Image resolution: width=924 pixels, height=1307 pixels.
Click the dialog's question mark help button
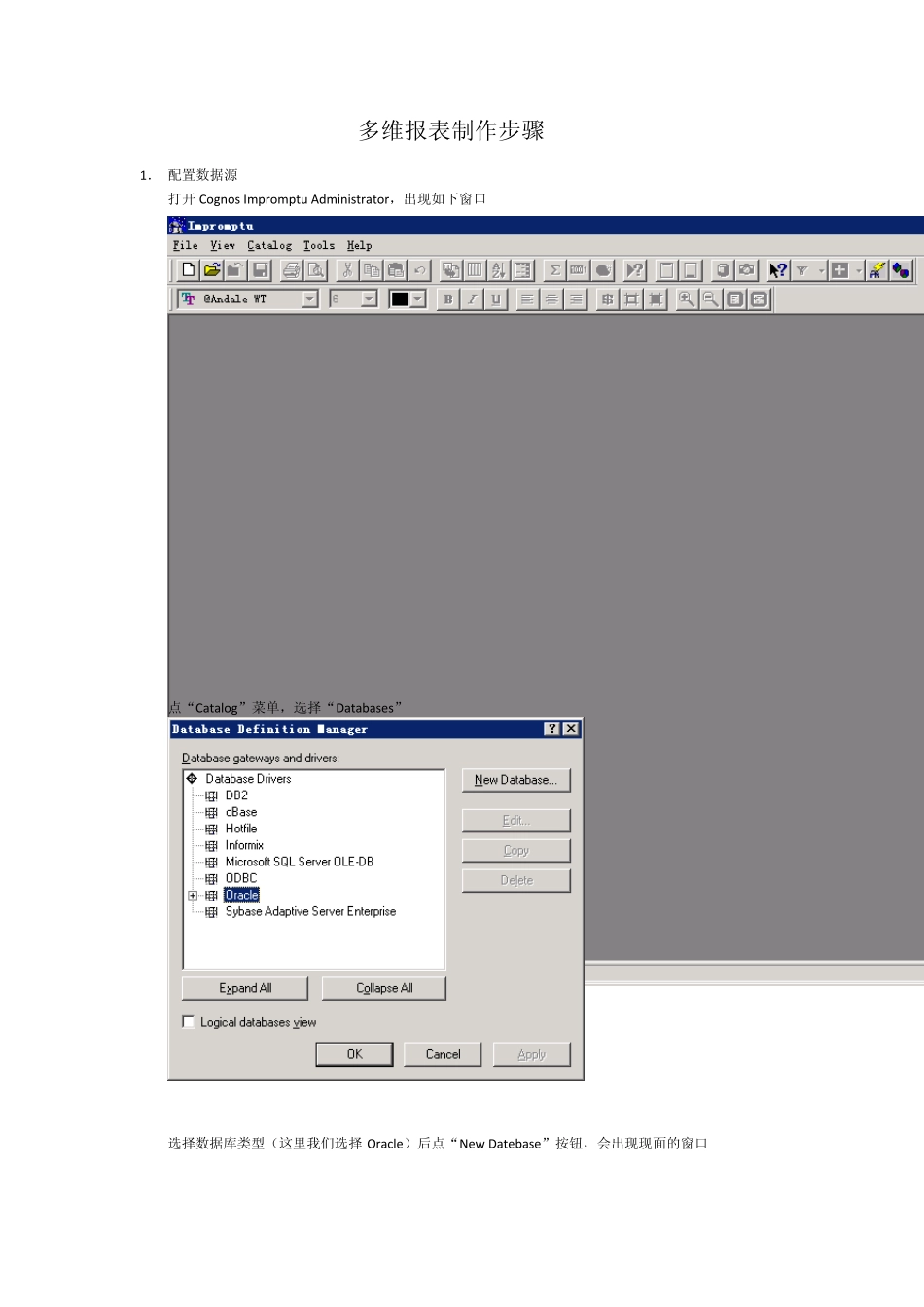[552, 729]
